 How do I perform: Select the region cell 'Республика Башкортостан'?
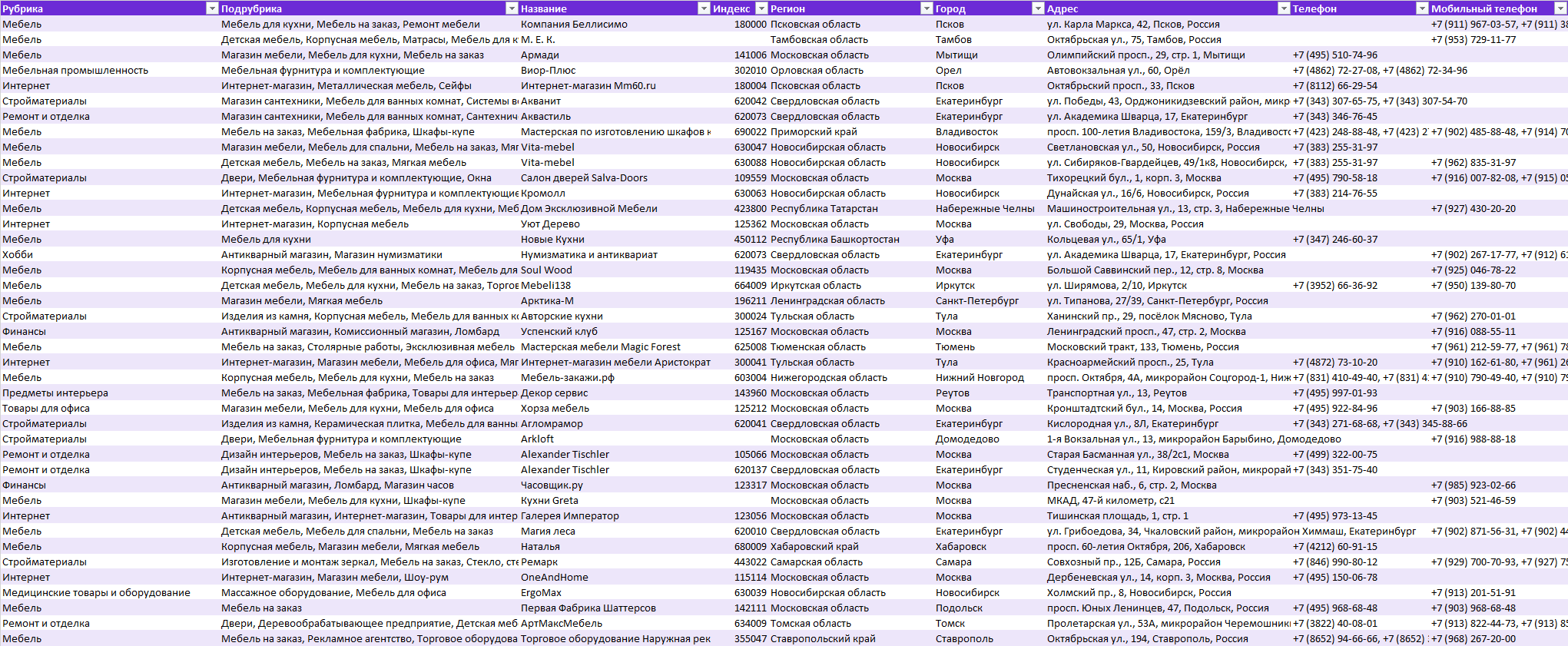click(851, 239)
